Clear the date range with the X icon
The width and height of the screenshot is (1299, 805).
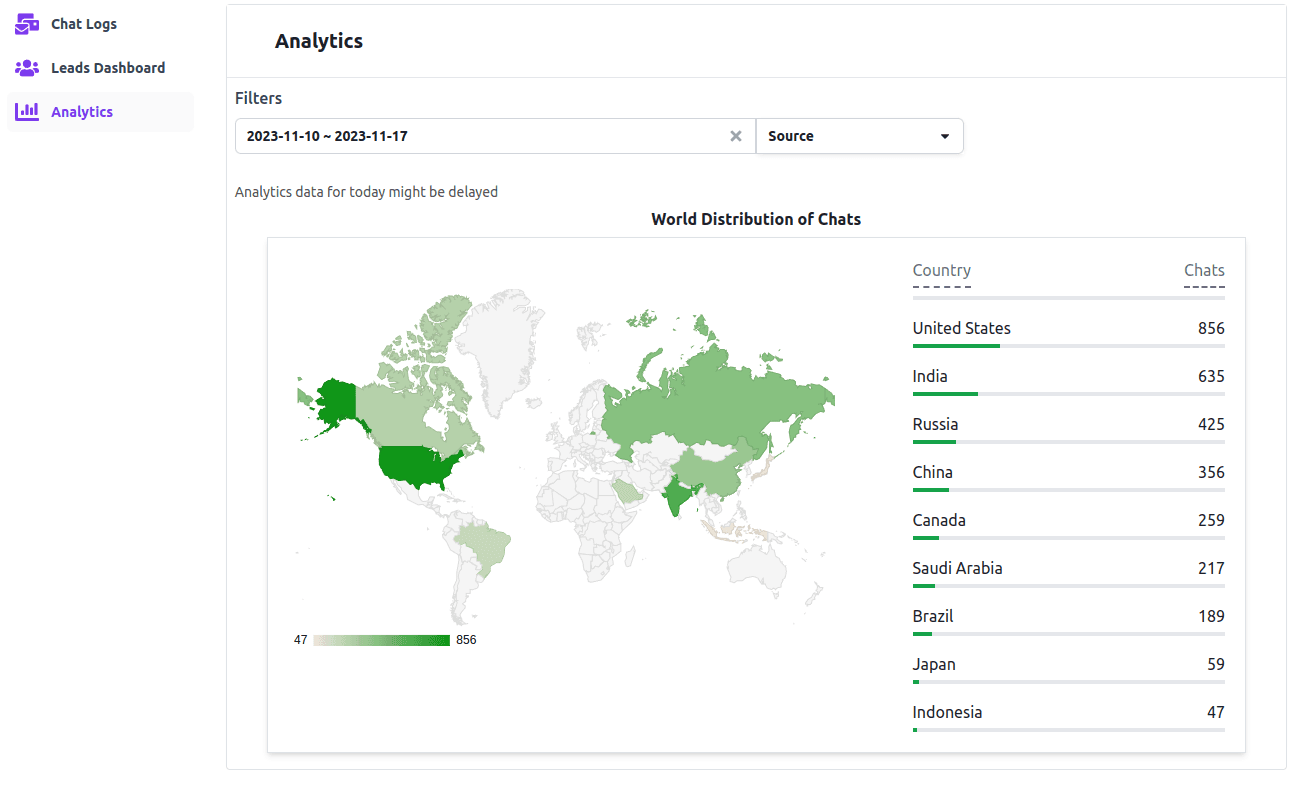pos(736,136)
